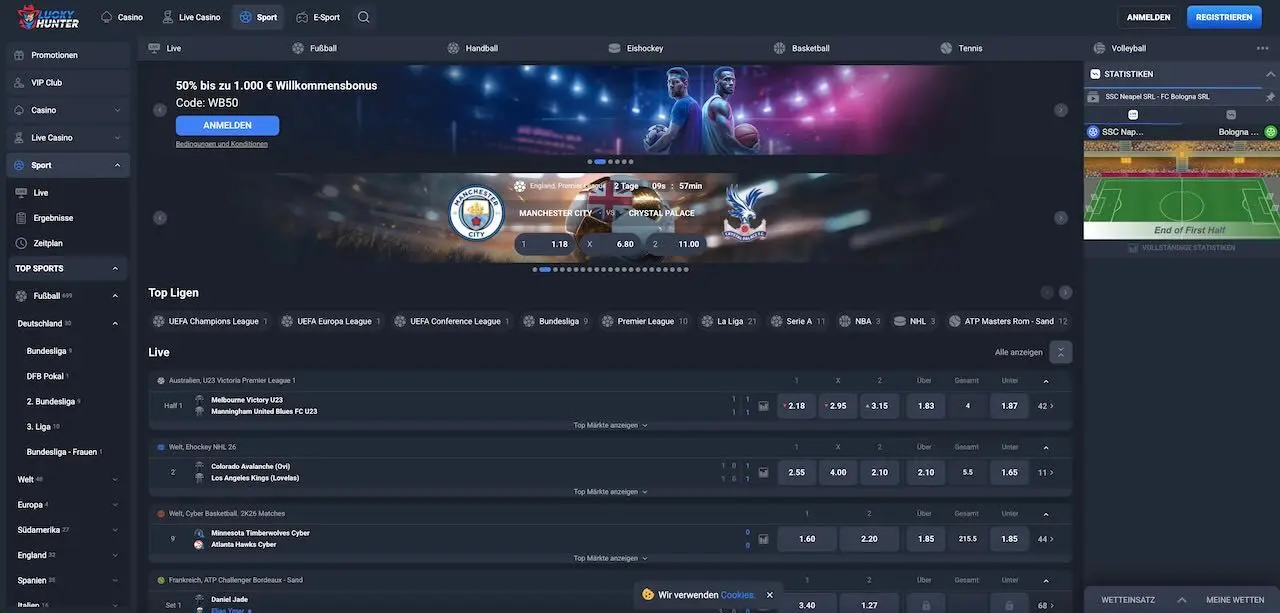Expand Top Märkte anzeigen under Melbourne Victory
The width and height of the screenshot is (1280, 613).
click(610, 425)
